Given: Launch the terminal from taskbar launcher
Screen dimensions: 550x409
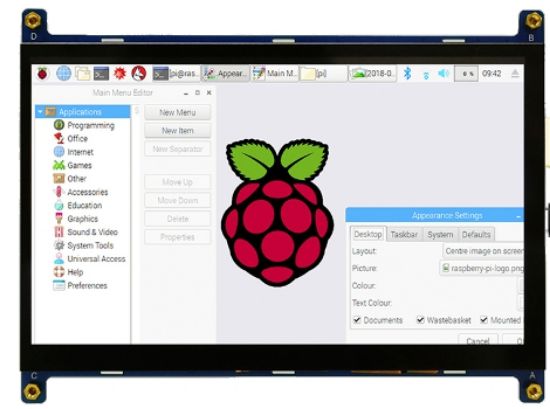Looking at the screenshot, I should 101,74.
